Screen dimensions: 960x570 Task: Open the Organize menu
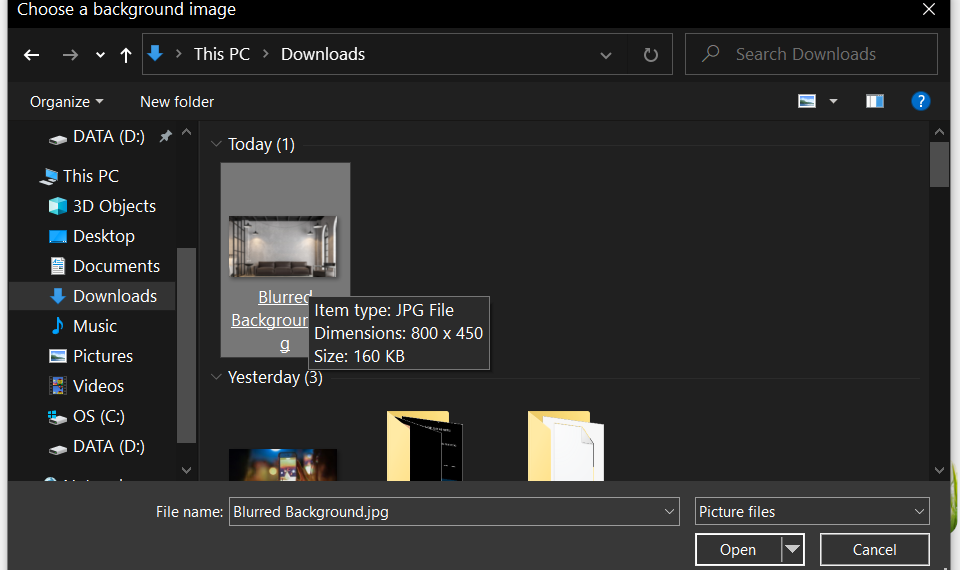pyautogui.click(x=67, y=102)
